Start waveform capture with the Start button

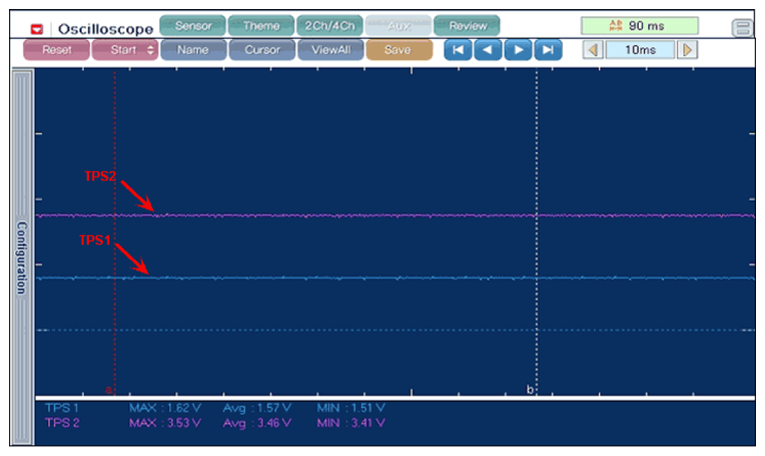pyautogui.click(x=125, y=50)
